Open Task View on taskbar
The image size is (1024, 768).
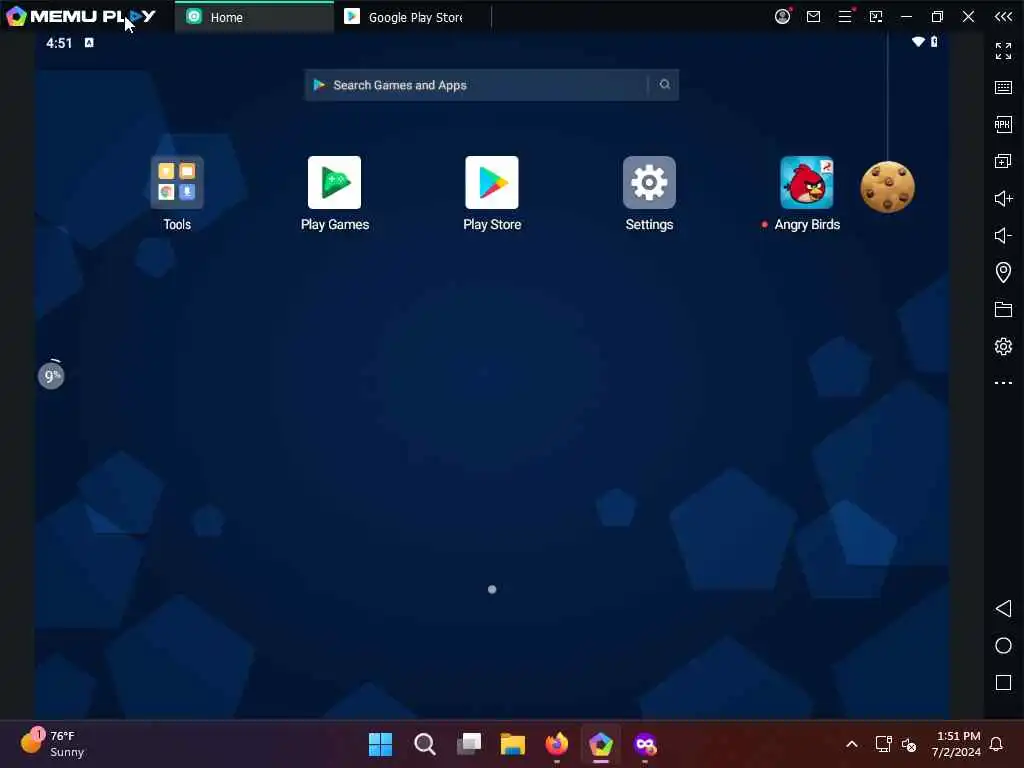pos(468,744)
